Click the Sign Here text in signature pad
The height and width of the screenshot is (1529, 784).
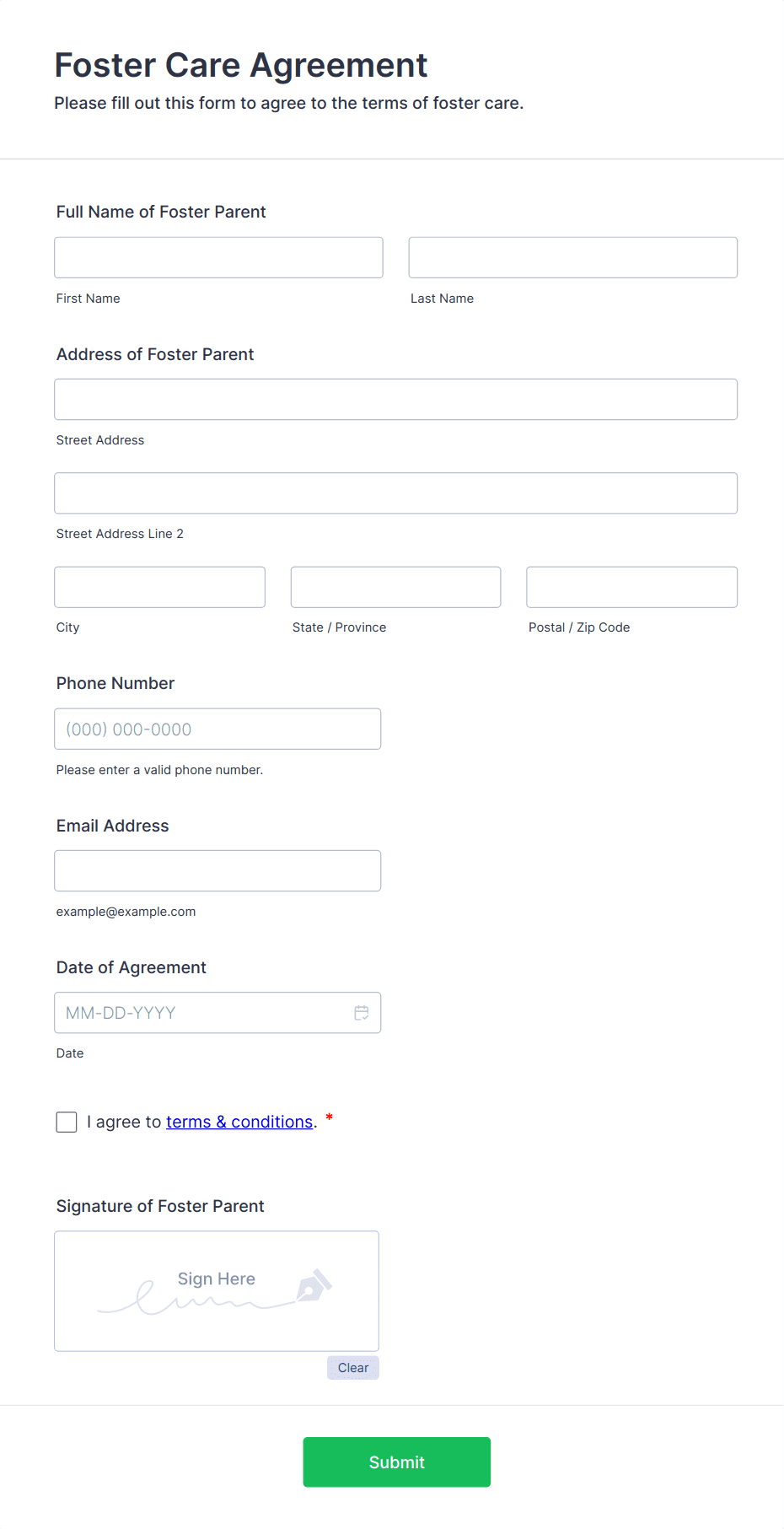click(217, 1279)
